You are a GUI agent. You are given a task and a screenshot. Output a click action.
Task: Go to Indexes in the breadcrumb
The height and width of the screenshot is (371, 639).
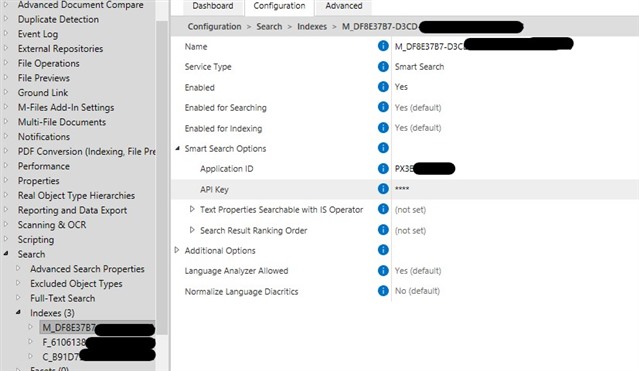312,26
